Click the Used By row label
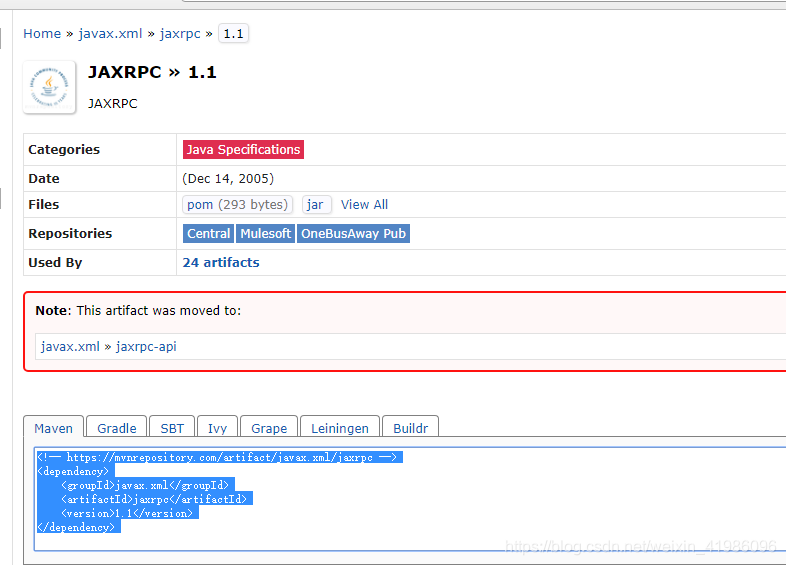 [x=55, y=262]
